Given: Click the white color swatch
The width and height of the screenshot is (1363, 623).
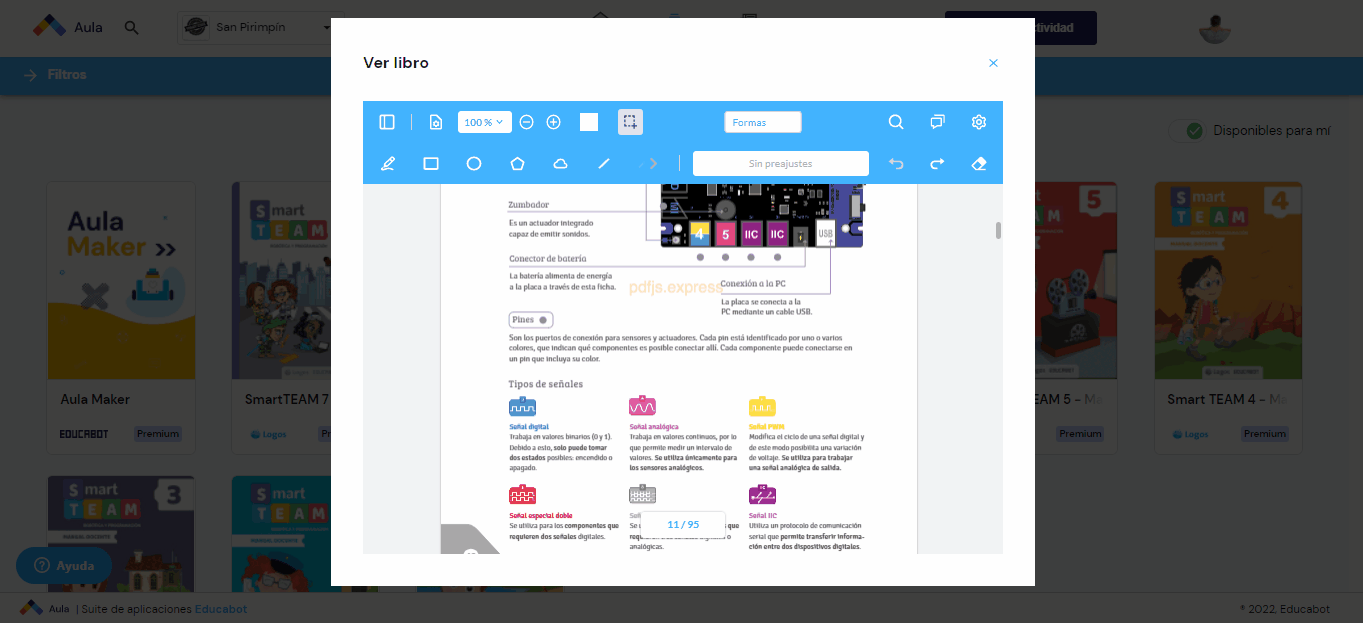Looking at the screenshot, I should click(589, 122).
